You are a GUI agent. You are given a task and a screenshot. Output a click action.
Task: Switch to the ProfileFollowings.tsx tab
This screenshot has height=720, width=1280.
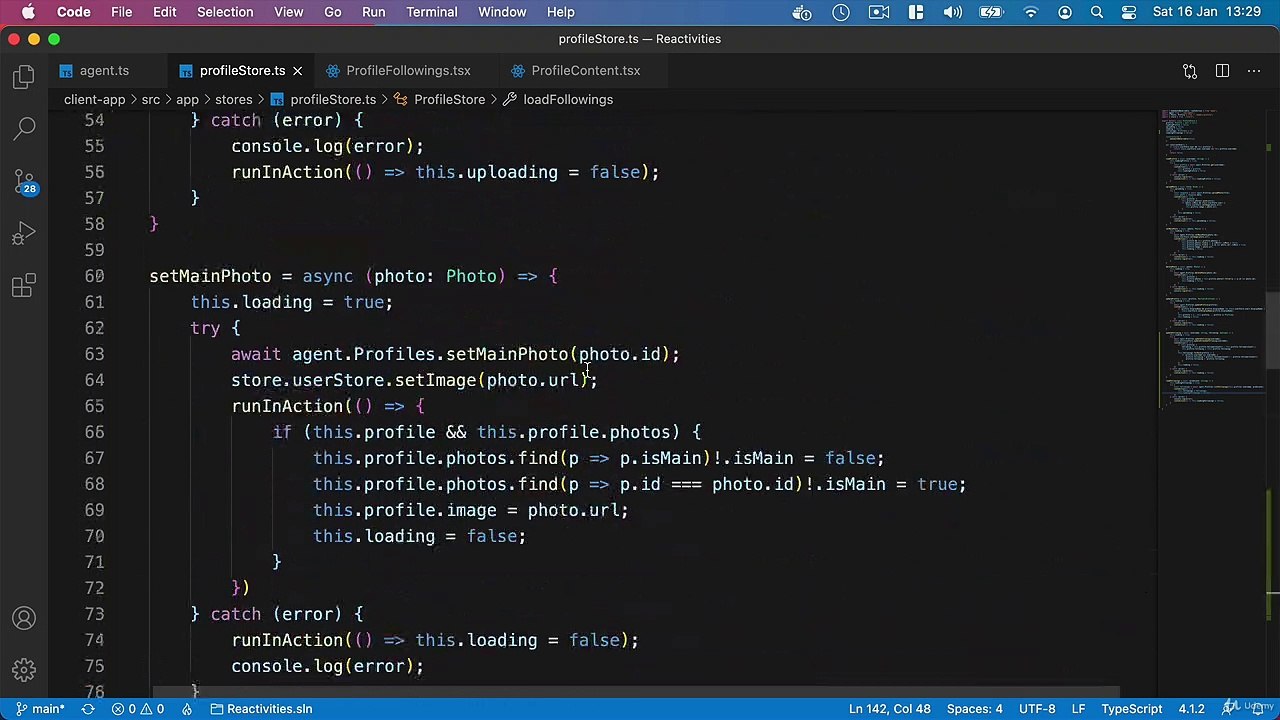click(408, 71)
